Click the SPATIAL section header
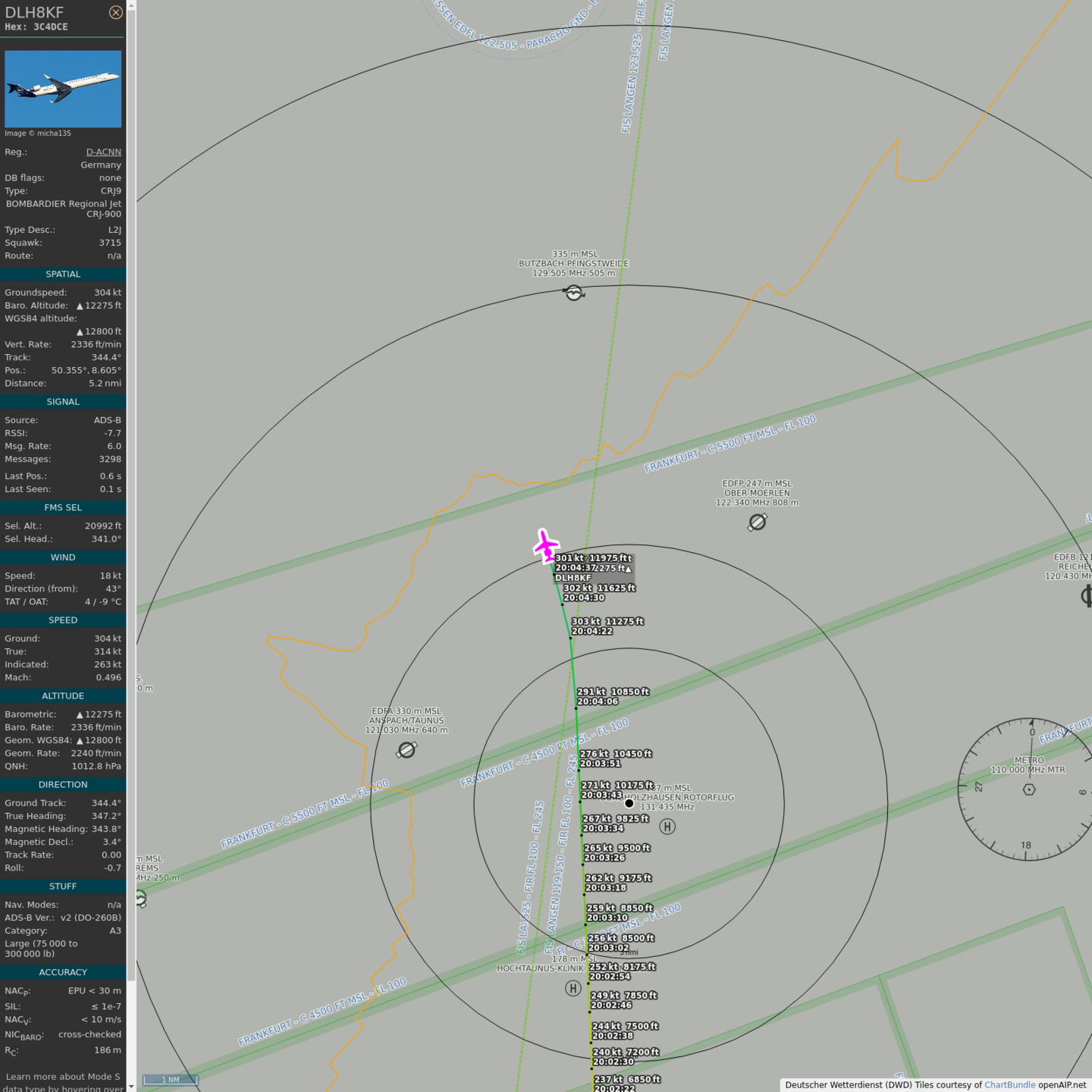 pyautogui.click(x=63, y=274)
